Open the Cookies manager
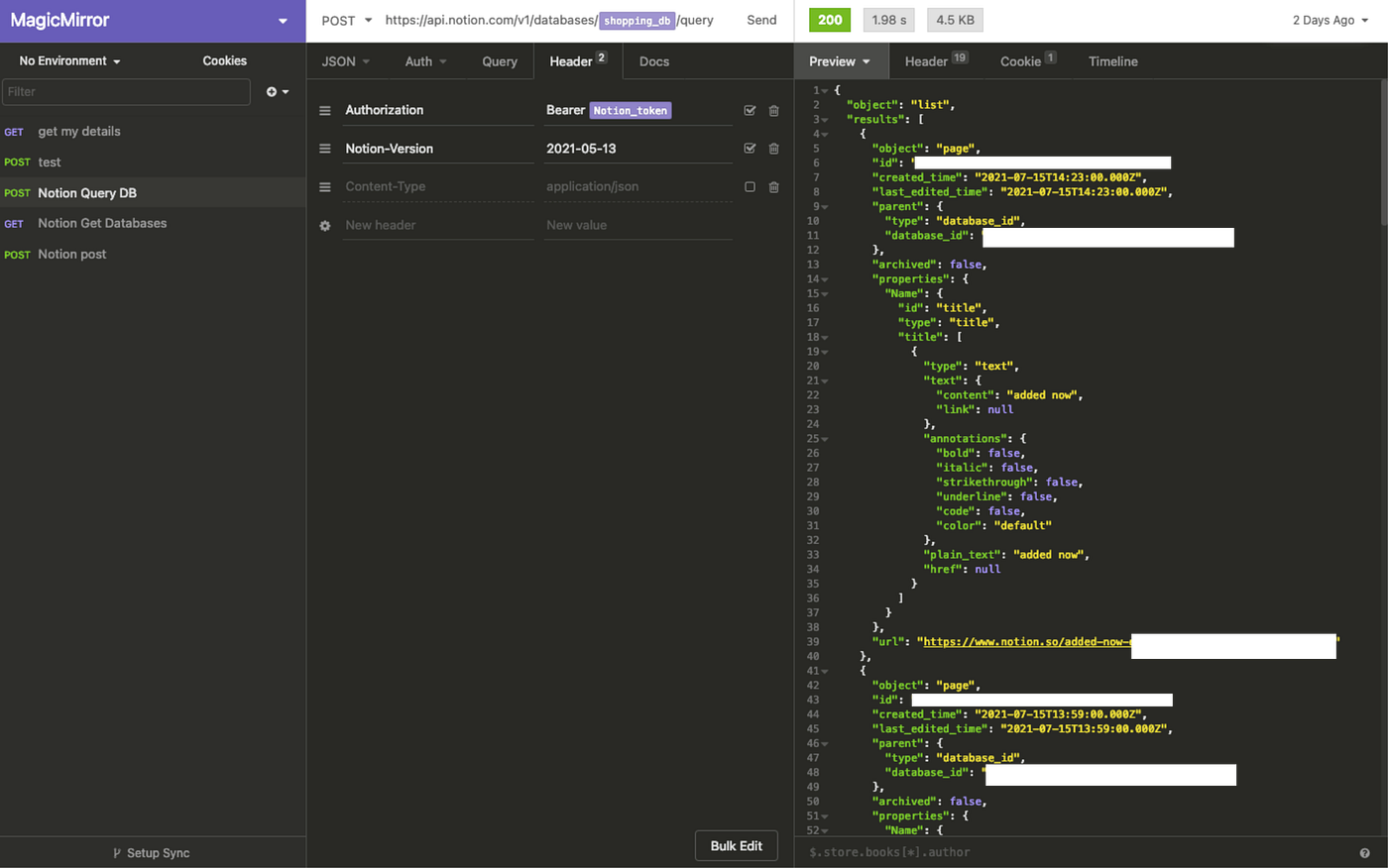The width and height of the screenshot is (1388, 868). [x=225, y=61]
